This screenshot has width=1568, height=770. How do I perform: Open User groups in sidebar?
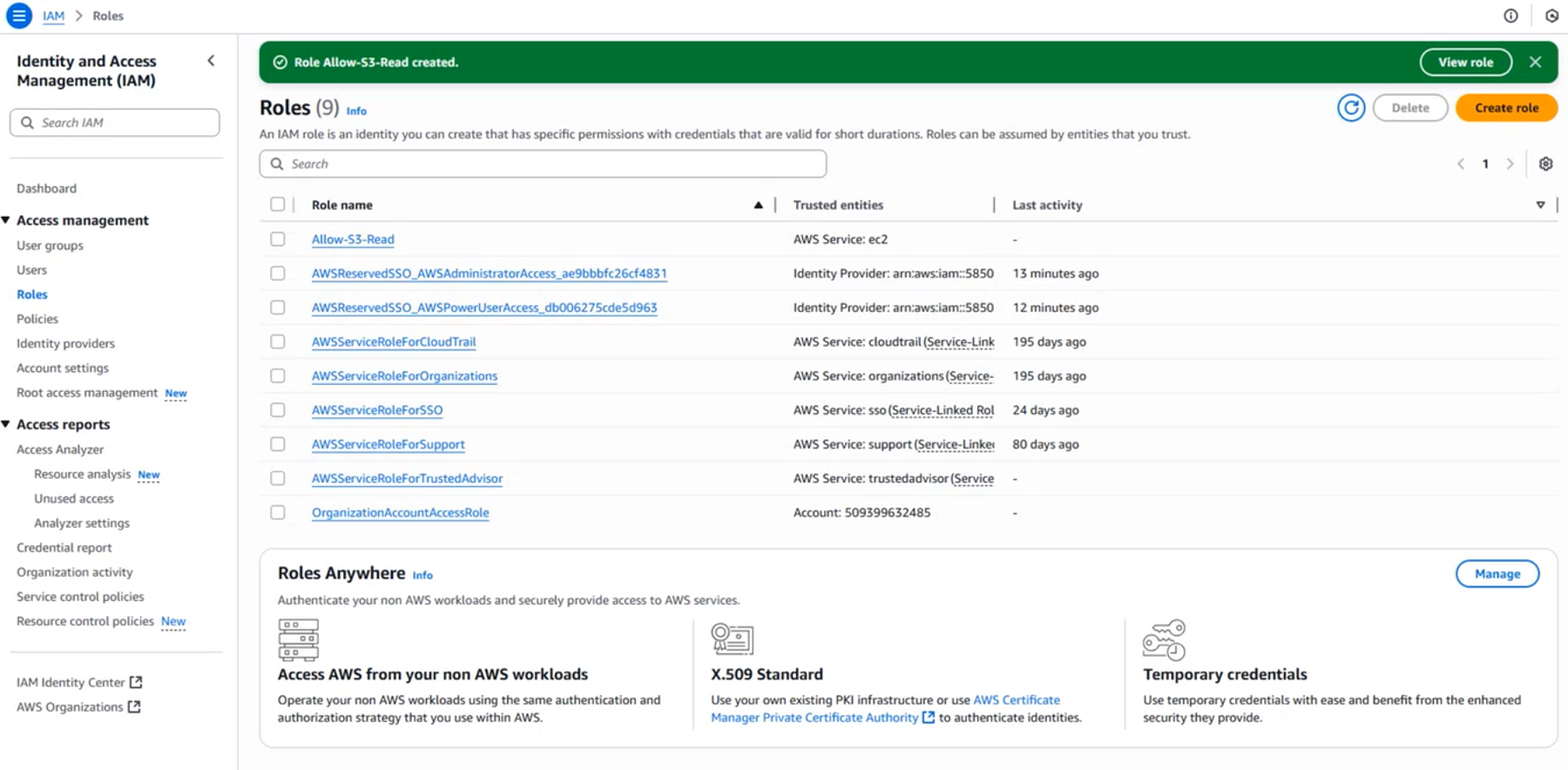[x=50, y=246]
